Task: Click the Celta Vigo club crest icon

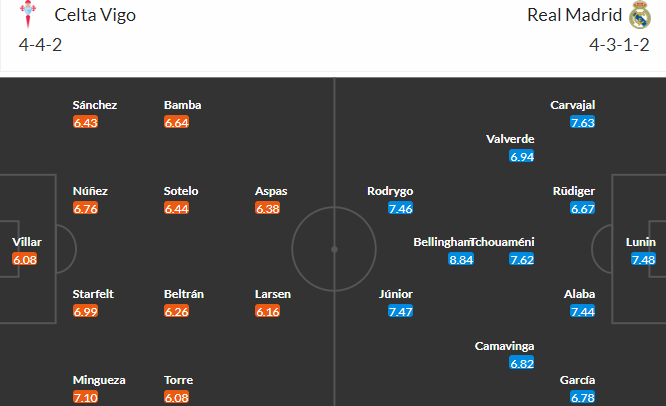Action: point(28,14)
